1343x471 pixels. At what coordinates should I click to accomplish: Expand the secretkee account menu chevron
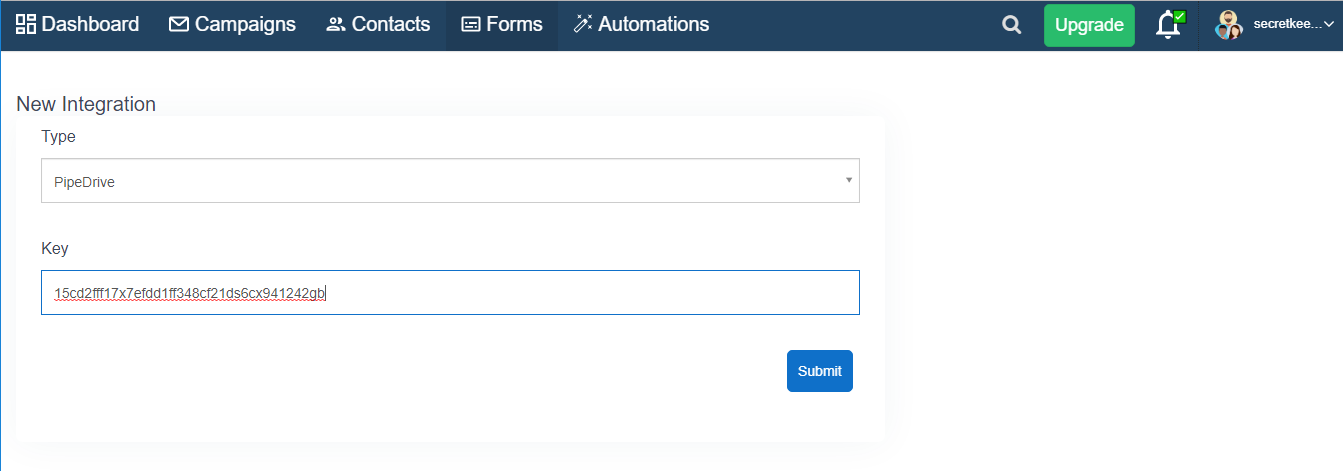point(1328,25)
